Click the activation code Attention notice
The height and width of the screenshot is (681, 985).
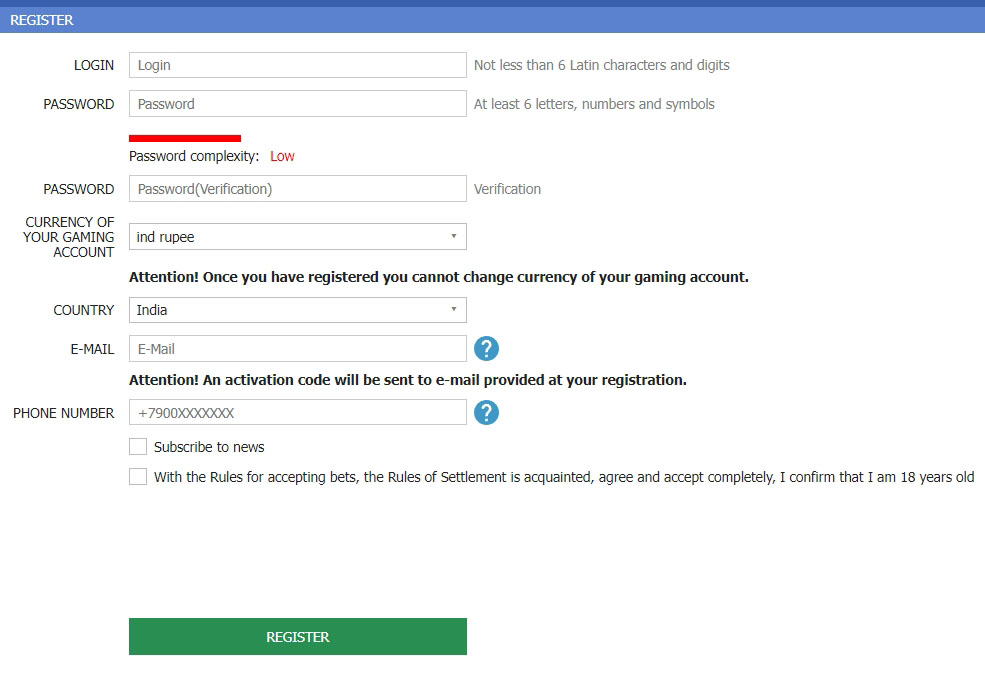[408, 380]
